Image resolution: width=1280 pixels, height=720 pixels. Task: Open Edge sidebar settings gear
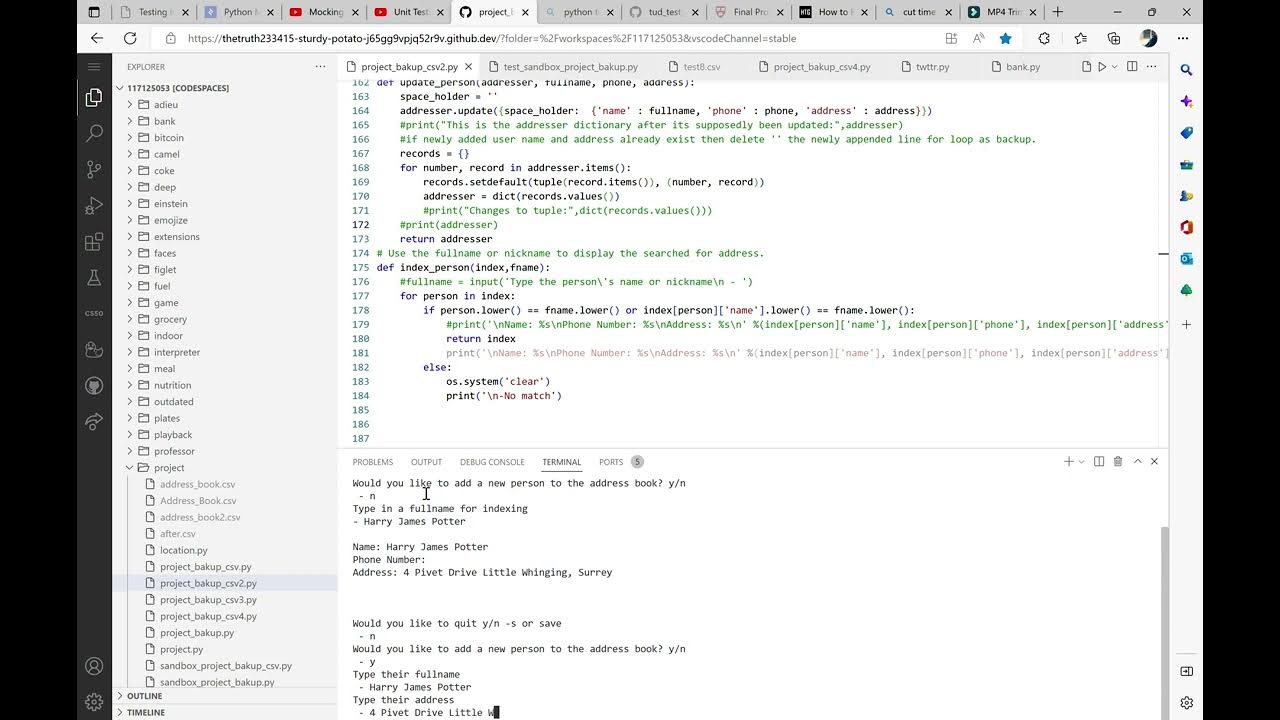tap(1186, 703)
